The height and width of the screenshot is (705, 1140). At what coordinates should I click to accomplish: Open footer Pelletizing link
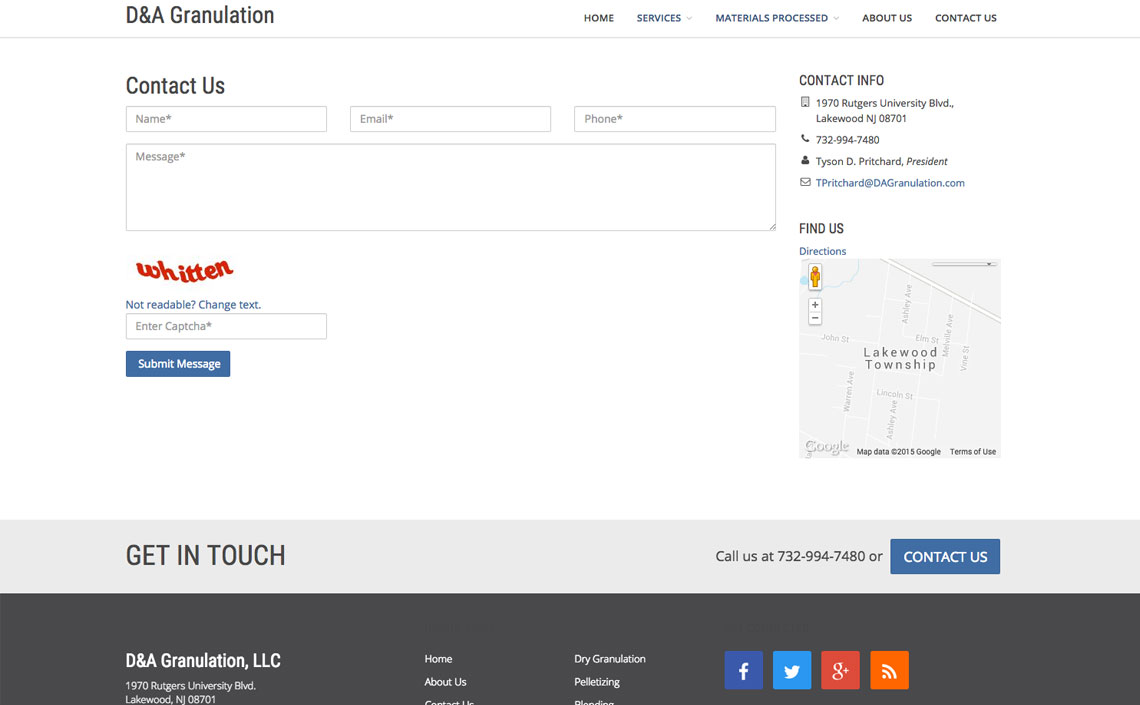tap(597, 682)
